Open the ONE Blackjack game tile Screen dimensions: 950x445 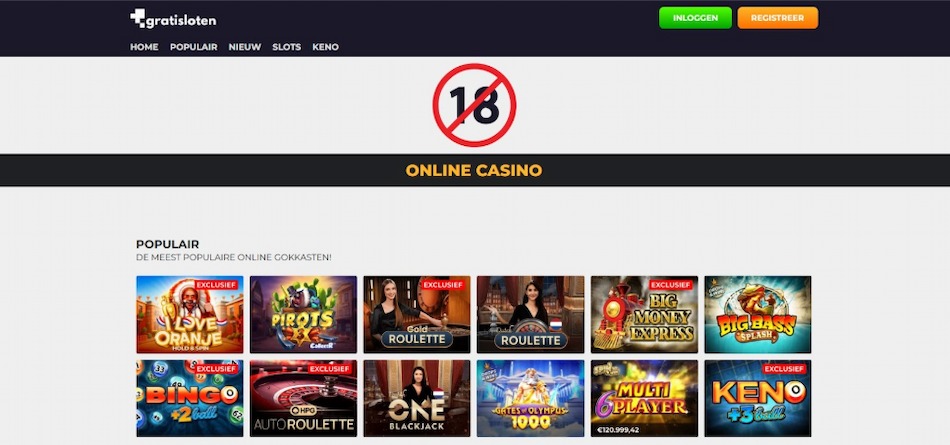click(417, 398)
